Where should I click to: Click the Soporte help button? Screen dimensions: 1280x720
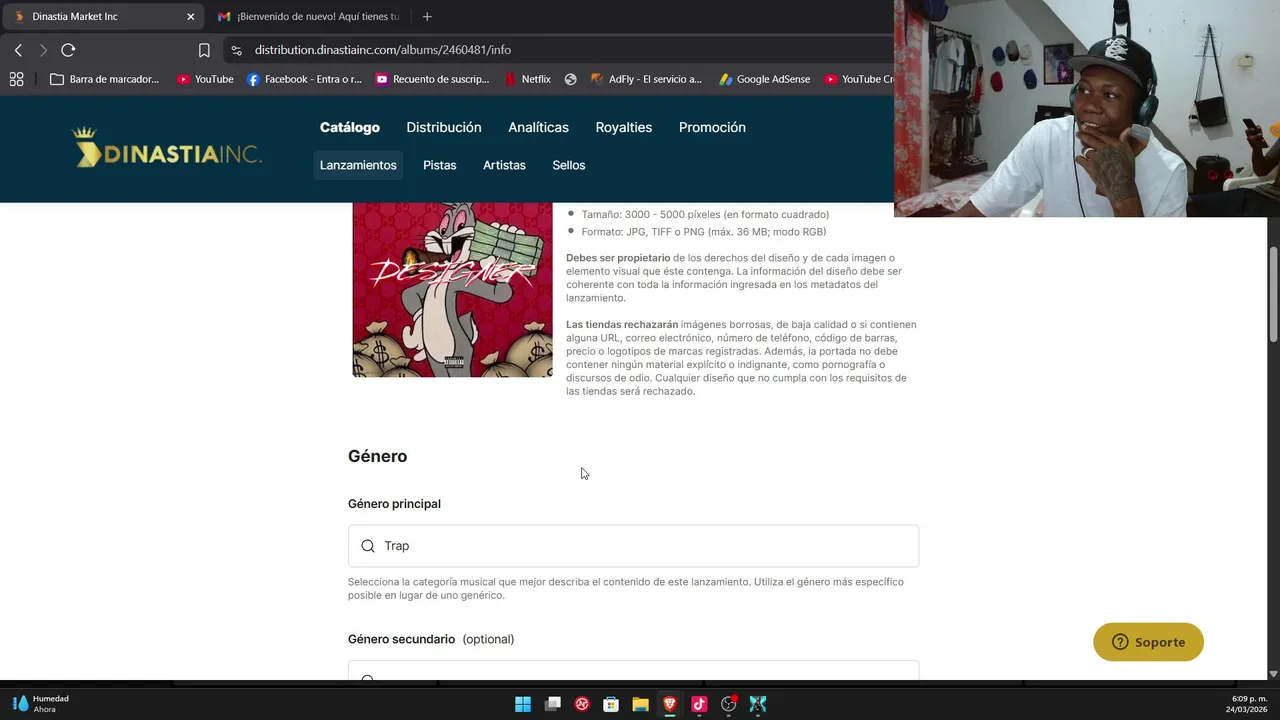pos(1148,642)
